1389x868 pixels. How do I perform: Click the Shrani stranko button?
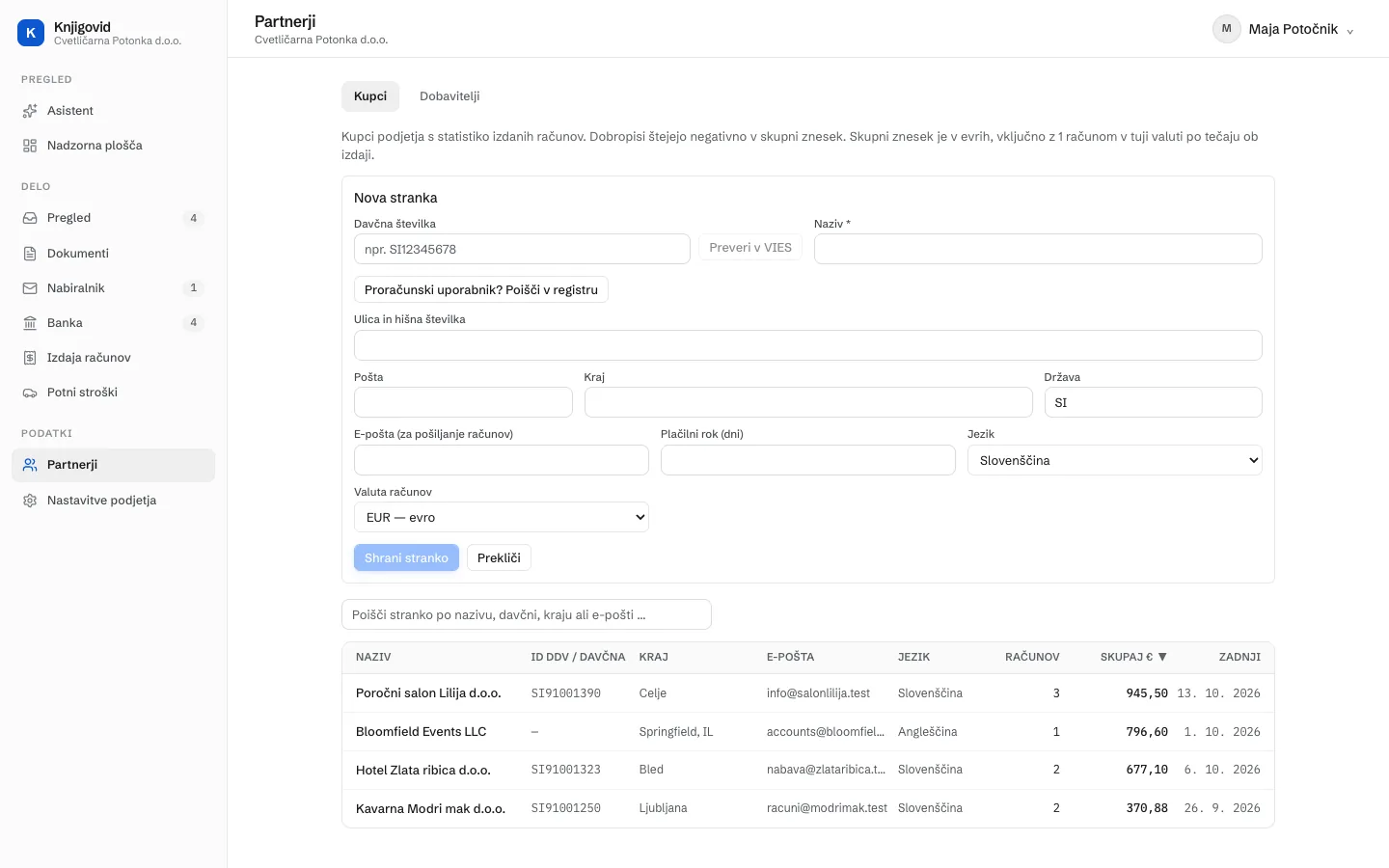406,557
